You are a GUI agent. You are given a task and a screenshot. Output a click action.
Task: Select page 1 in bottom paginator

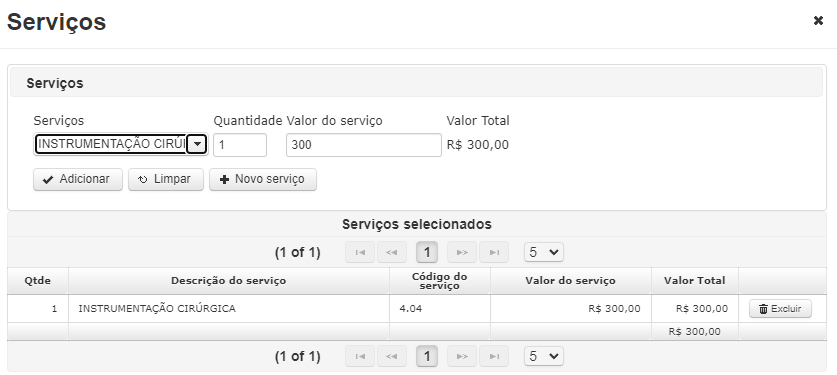[x=427, y=356]
